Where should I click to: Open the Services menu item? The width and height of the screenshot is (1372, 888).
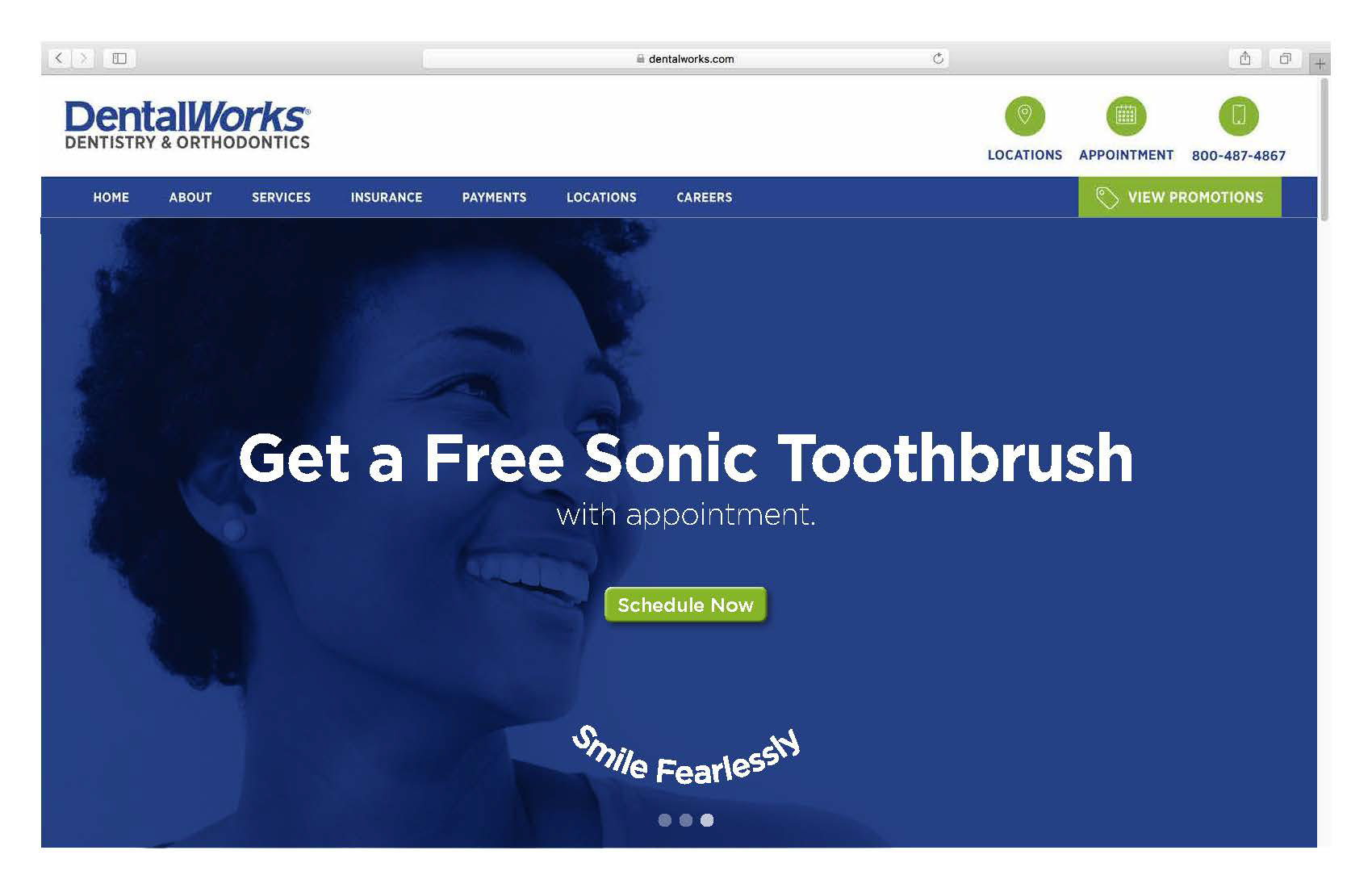coord(281,197)
